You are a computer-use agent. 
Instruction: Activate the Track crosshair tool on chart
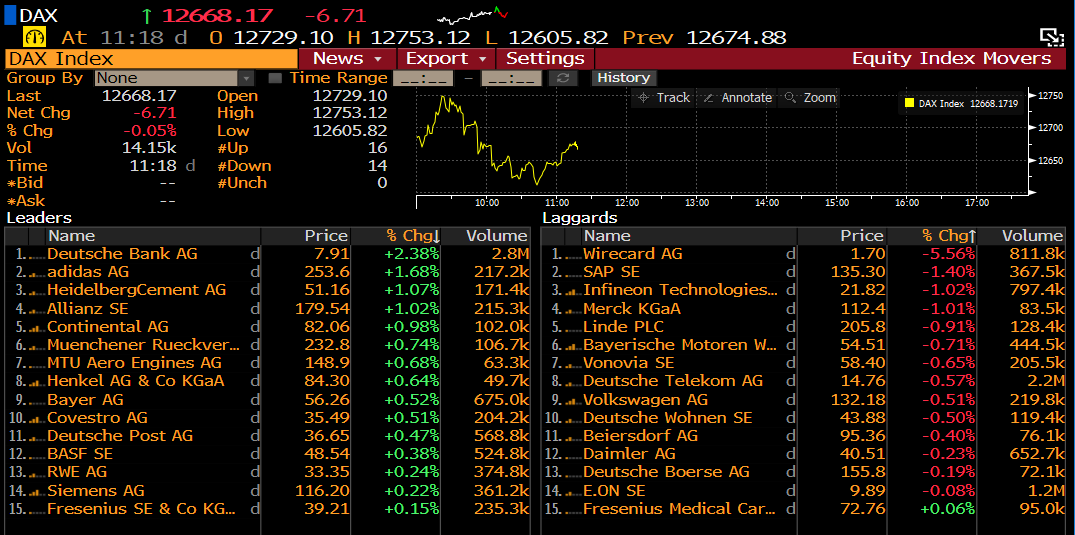[664, 97]
